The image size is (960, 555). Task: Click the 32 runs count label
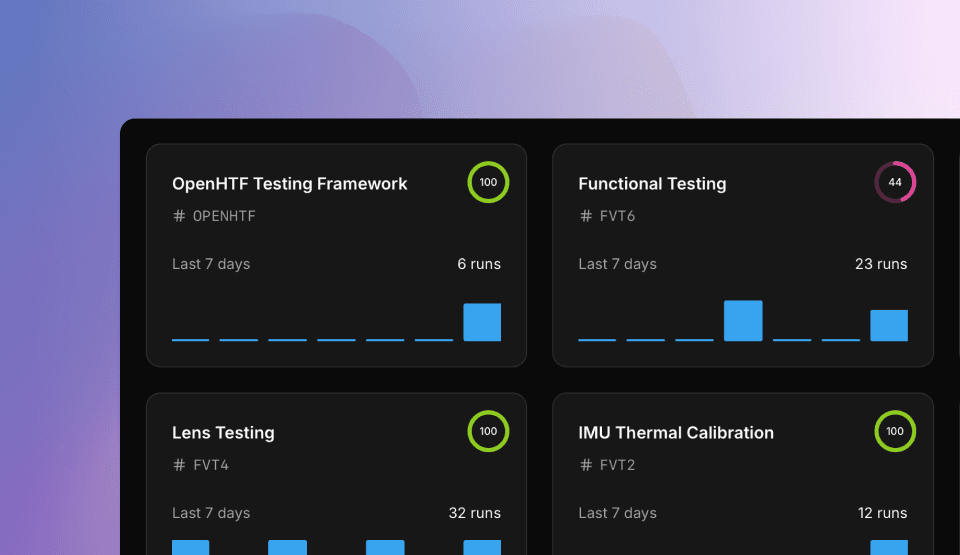point(474,513)
